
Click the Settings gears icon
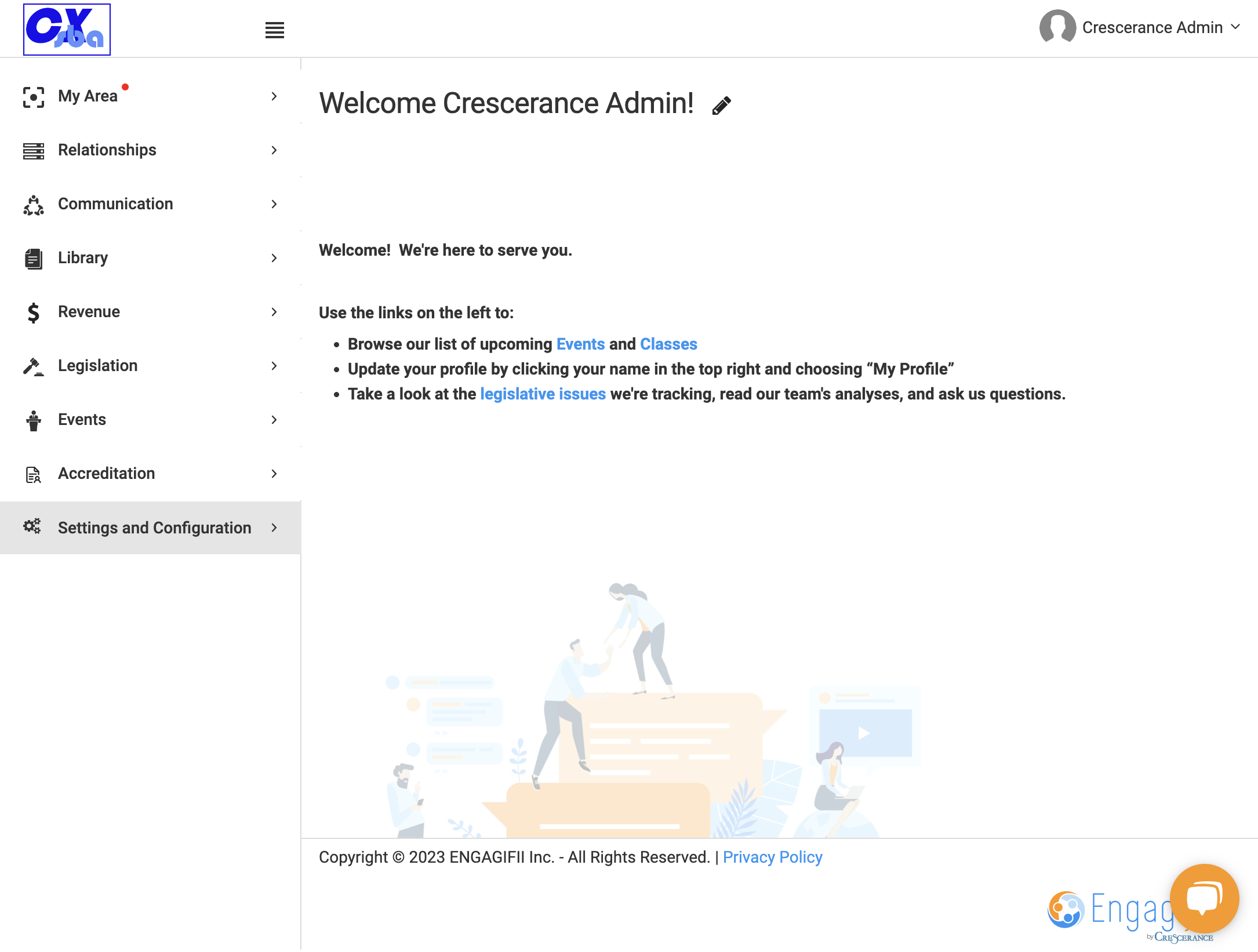pyautogui.click(x=32, y=526)
